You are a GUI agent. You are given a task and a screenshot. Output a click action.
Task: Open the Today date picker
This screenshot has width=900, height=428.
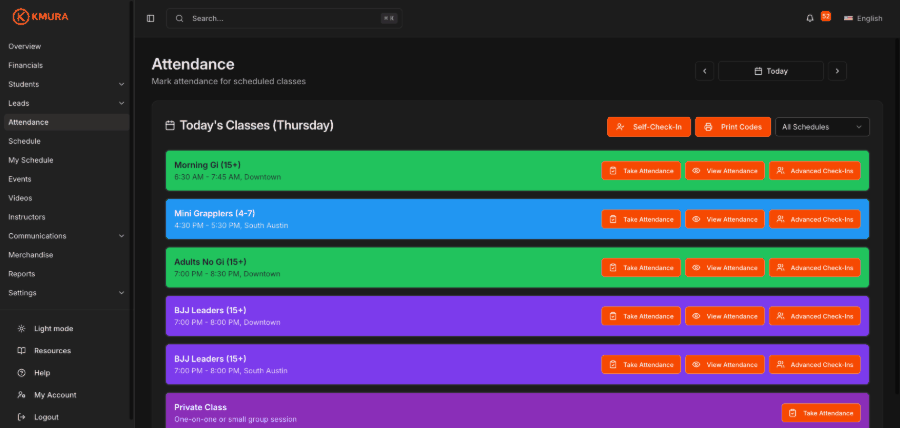pyautogui.click(x=771, y=71)
